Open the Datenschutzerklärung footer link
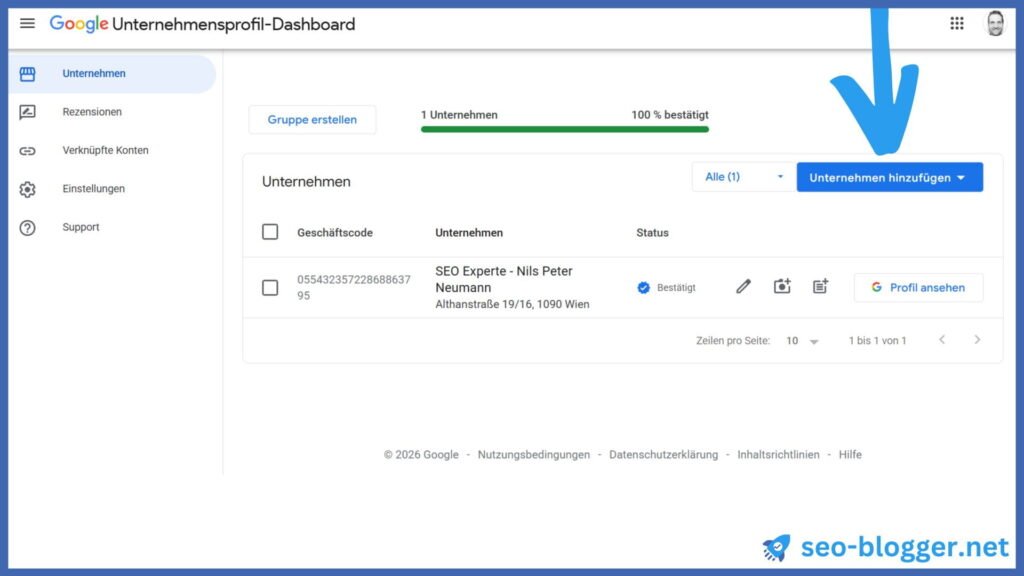The width and height of the screenshot is (1024, 576). 664,455
